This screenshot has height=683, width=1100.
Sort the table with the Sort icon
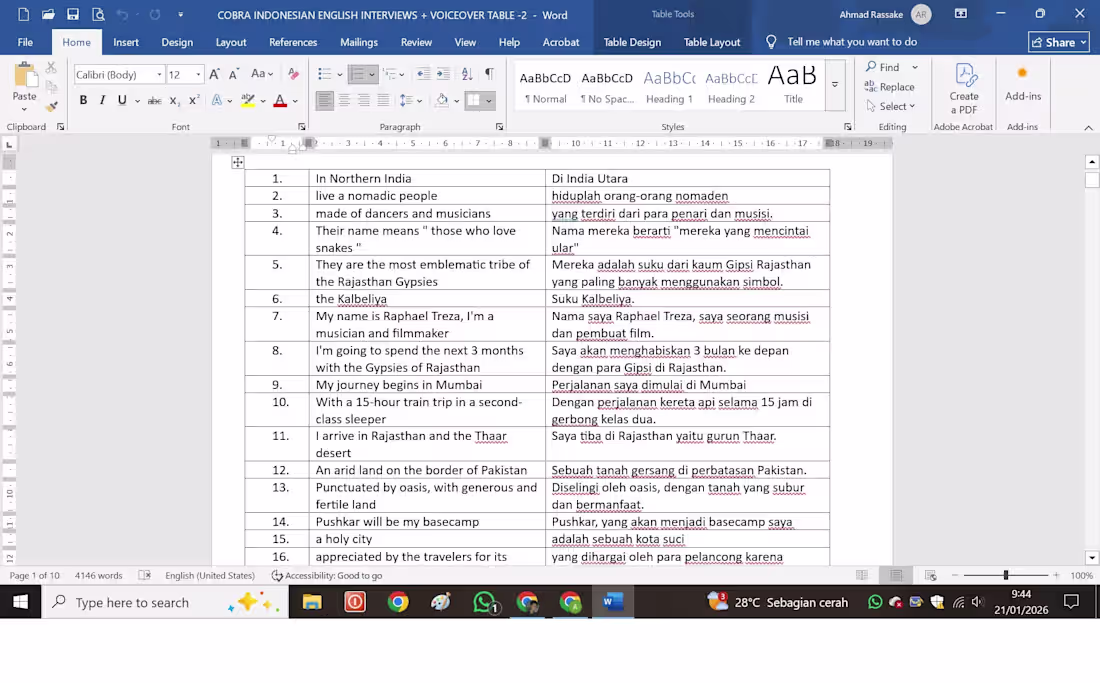pyautogui.click(x=467, y=74)
